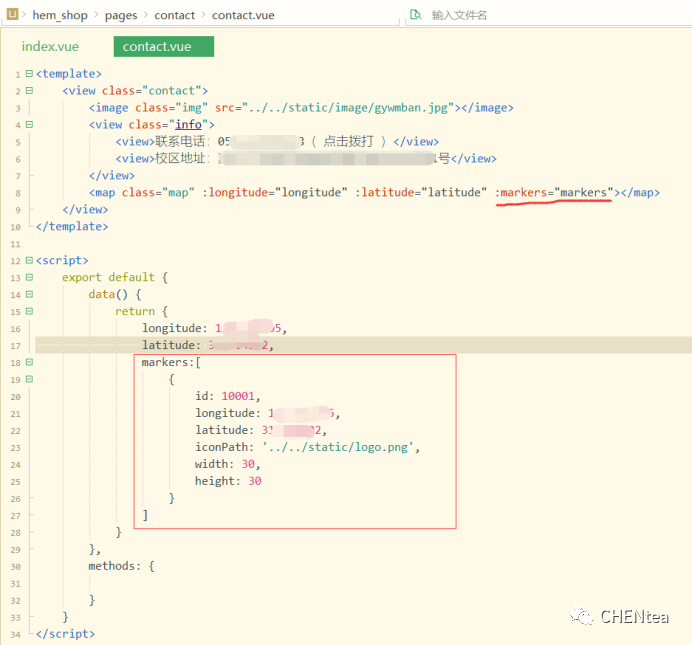Click the 联系电话 text on line 5
Image resolution: width=692 pixels, height=645 pixels.
tap(180, 142)
